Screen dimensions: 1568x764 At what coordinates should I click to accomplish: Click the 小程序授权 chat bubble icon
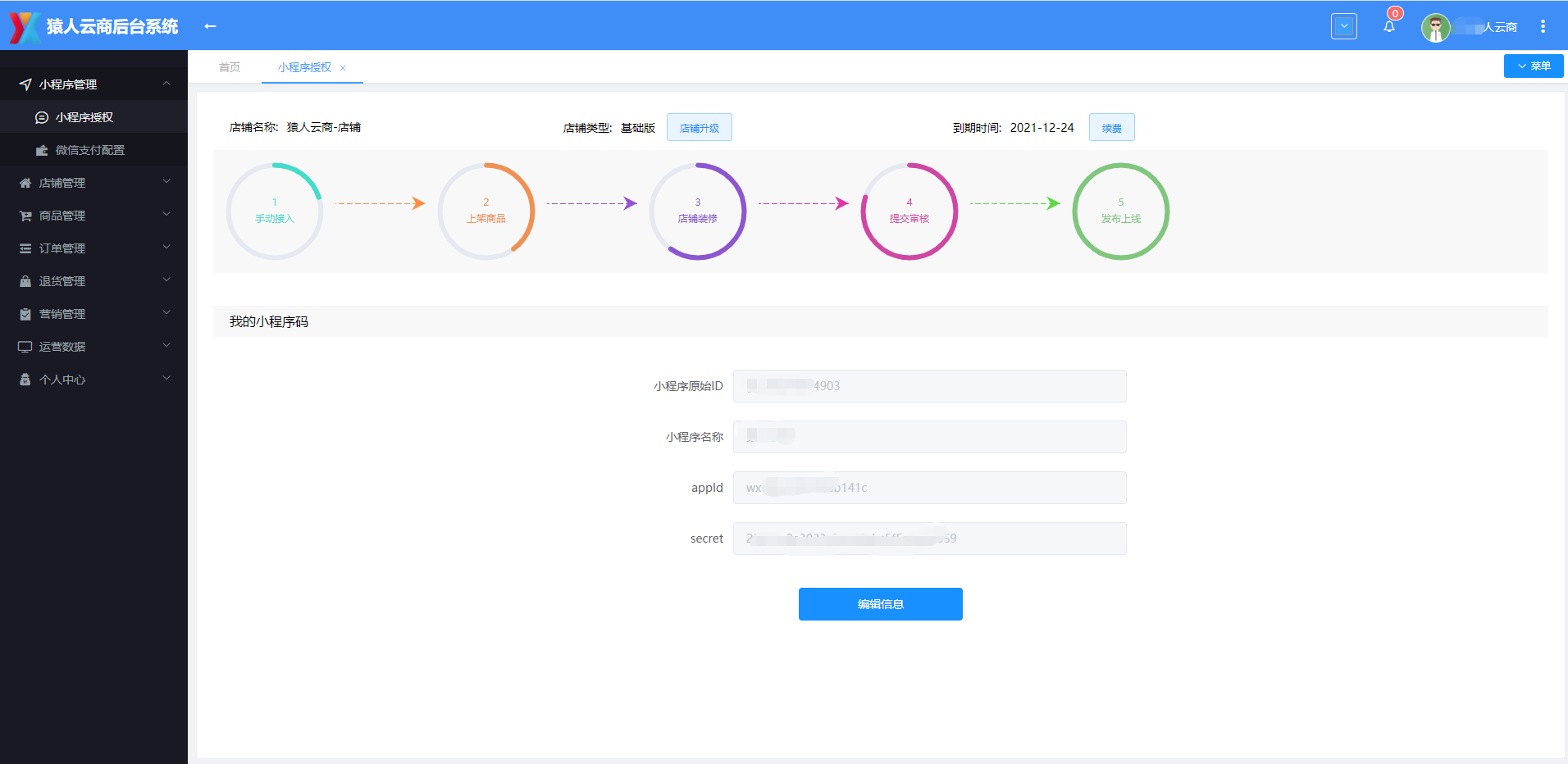pyautogui.click(x=42, y=117)
